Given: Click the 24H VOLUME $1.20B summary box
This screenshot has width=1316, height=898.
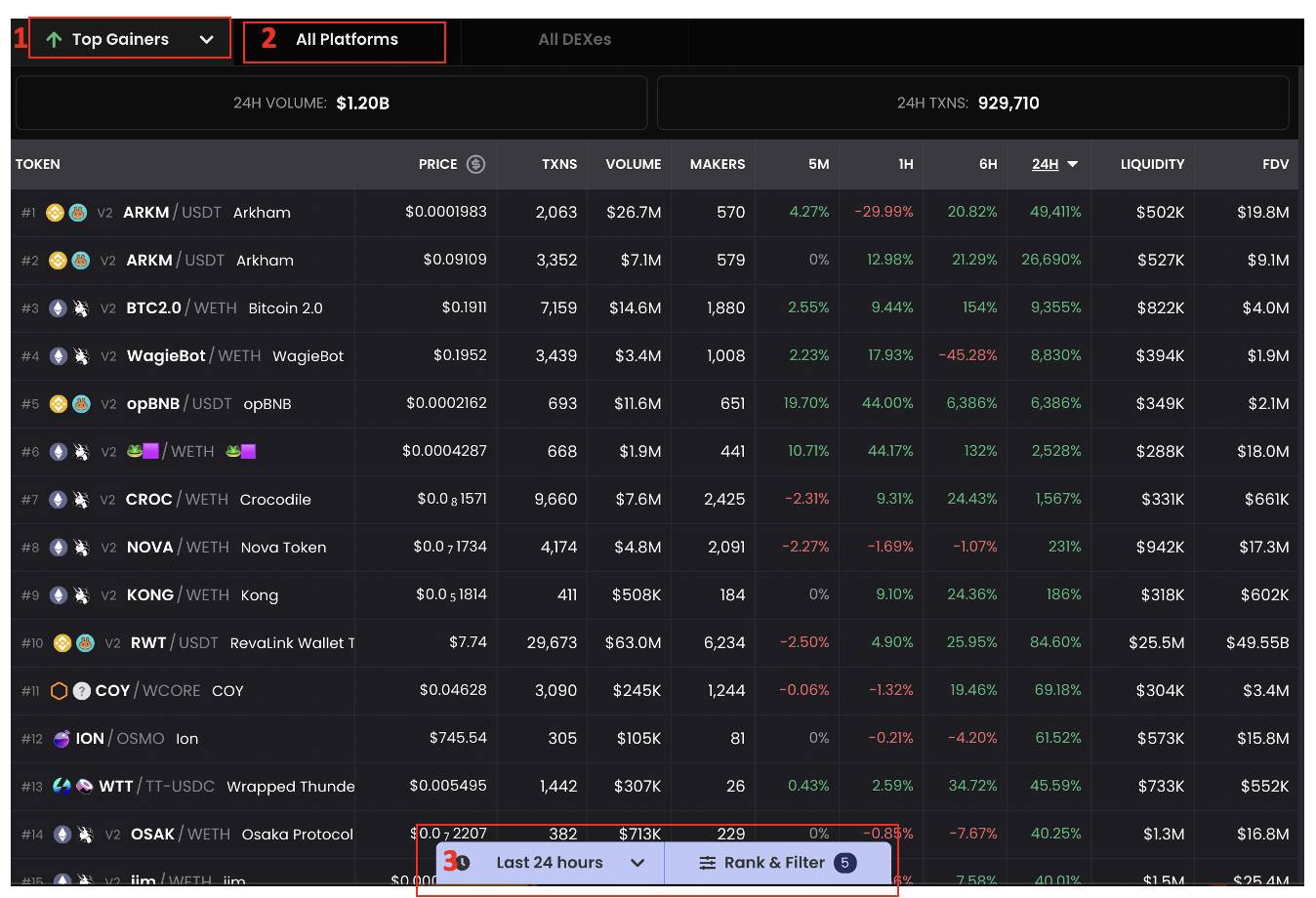Looking at the screenshot, I should pyautogui.click(x=331, y=103).
